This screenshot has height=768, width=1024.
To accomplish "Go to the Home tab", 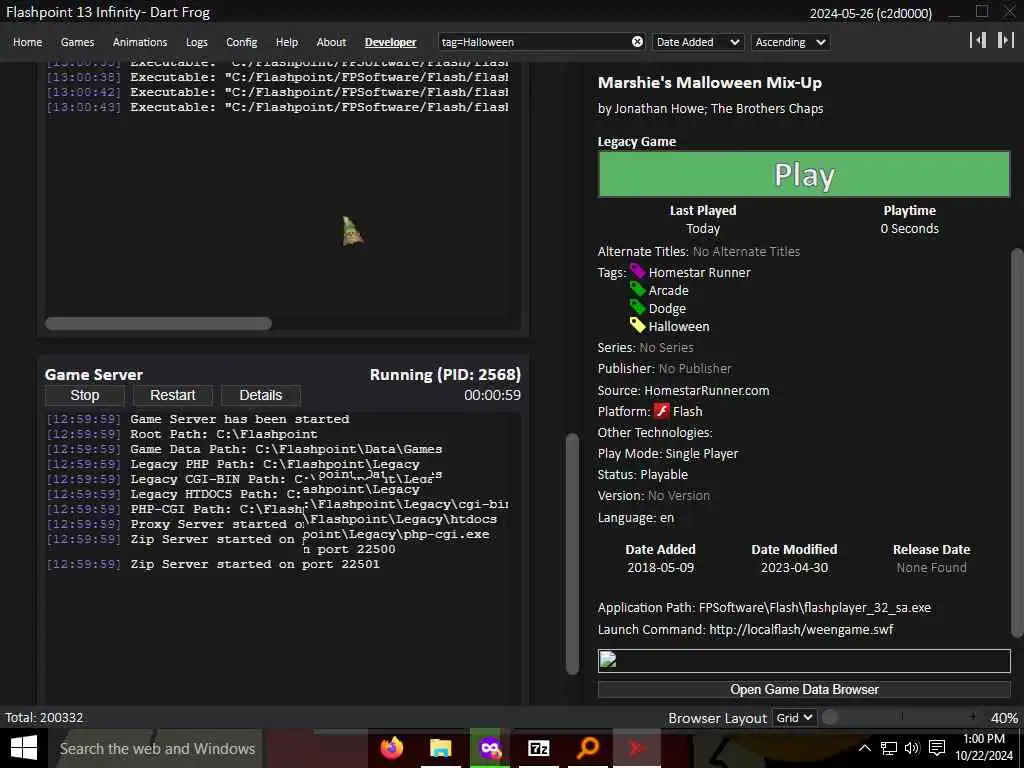I will (27, 42).
